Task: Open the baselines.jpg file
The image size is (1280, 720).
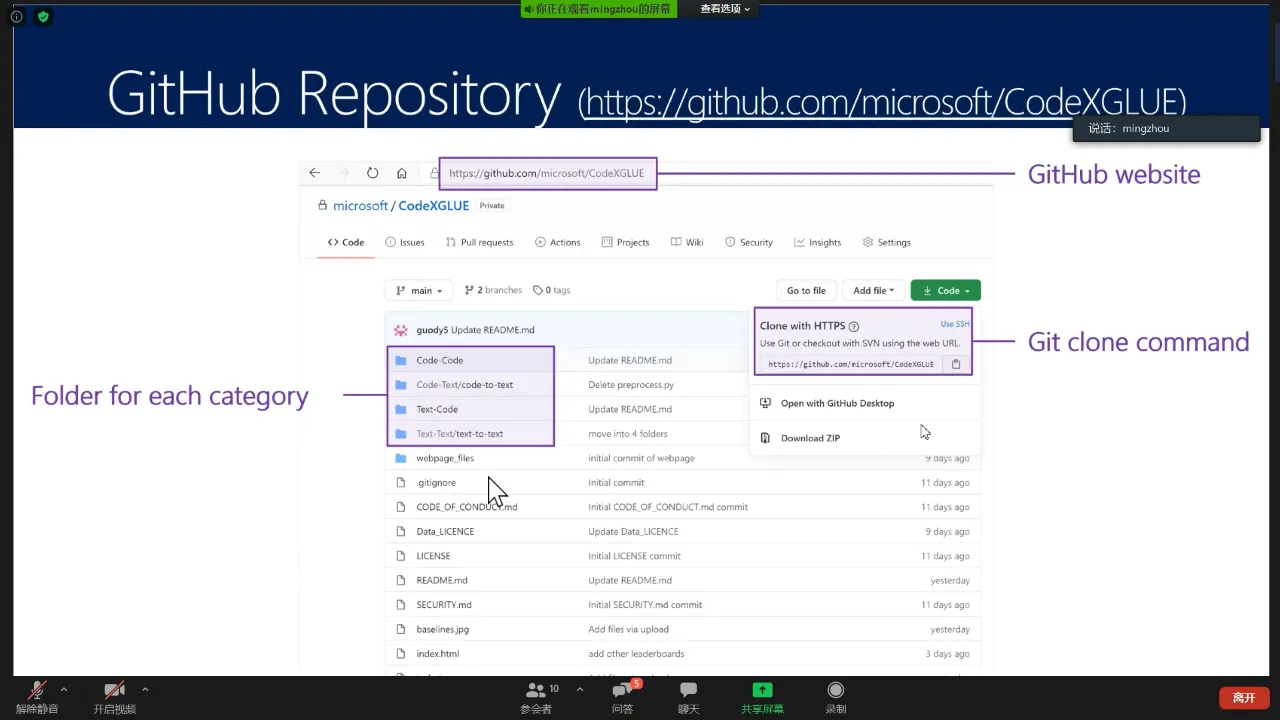Action: coord(443,629)
